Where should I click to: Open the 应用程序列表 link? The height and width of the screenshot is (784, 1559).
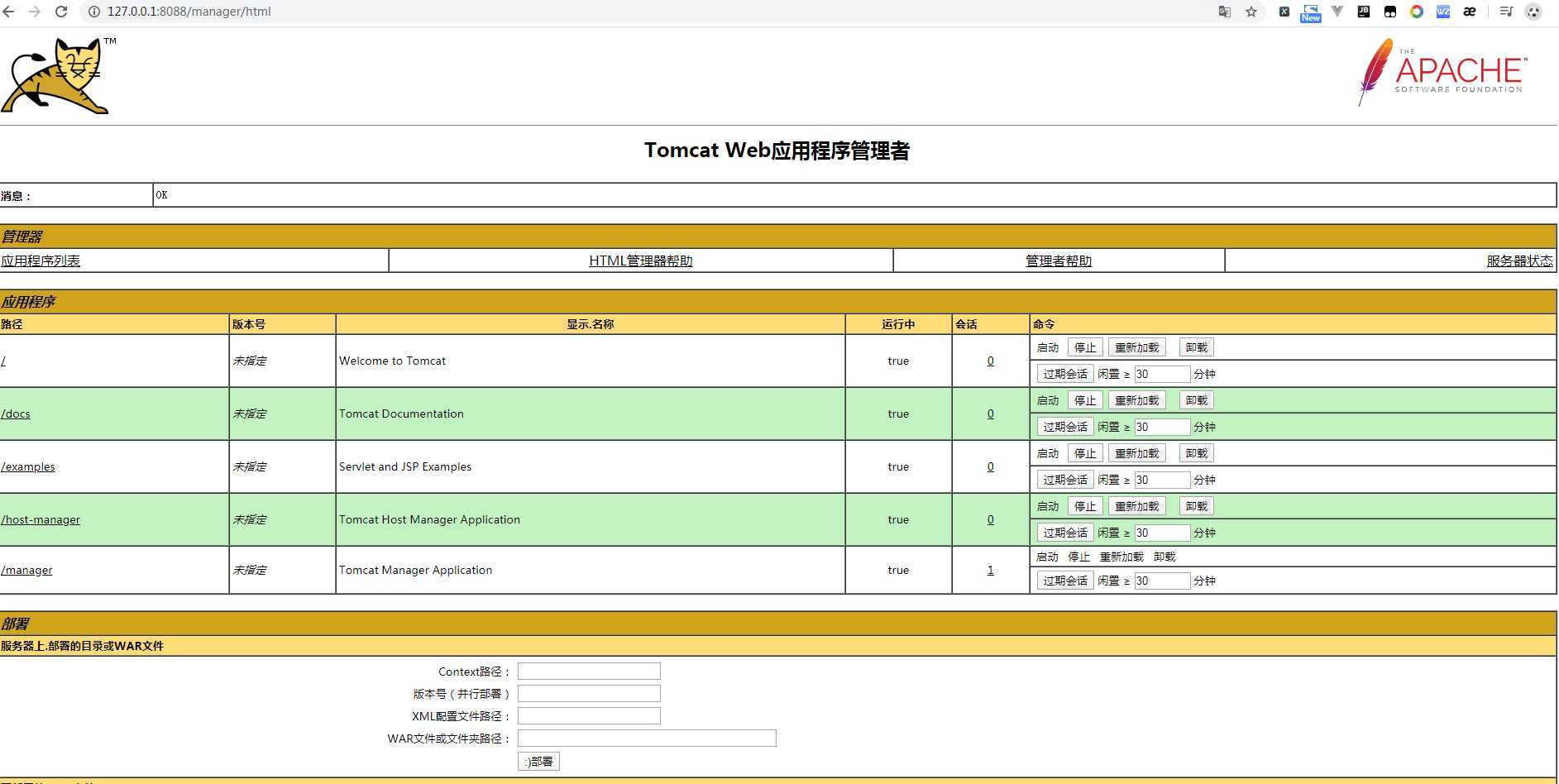coord(41,261)
